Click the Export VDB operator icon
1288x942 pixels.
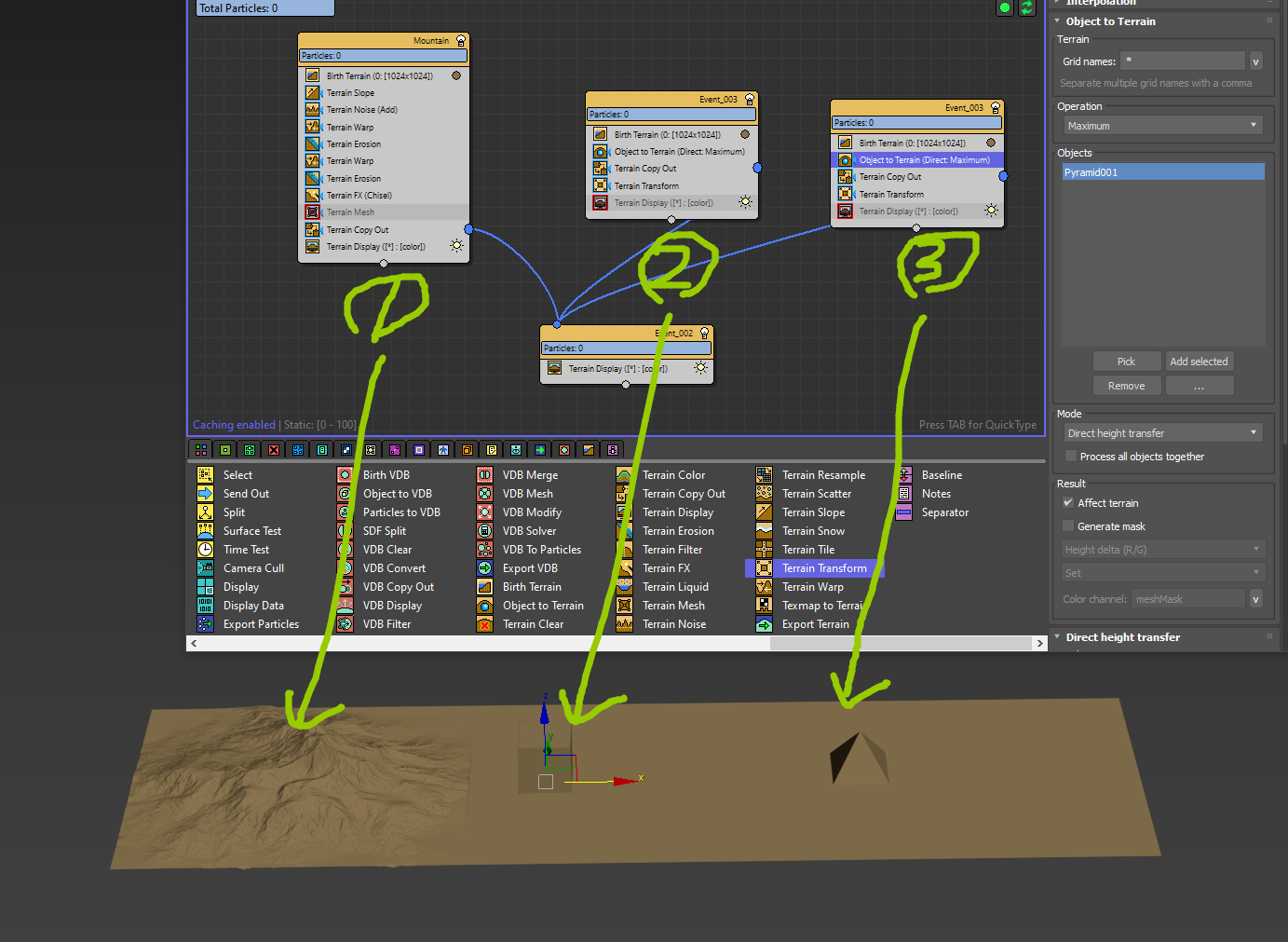point(484,568)
